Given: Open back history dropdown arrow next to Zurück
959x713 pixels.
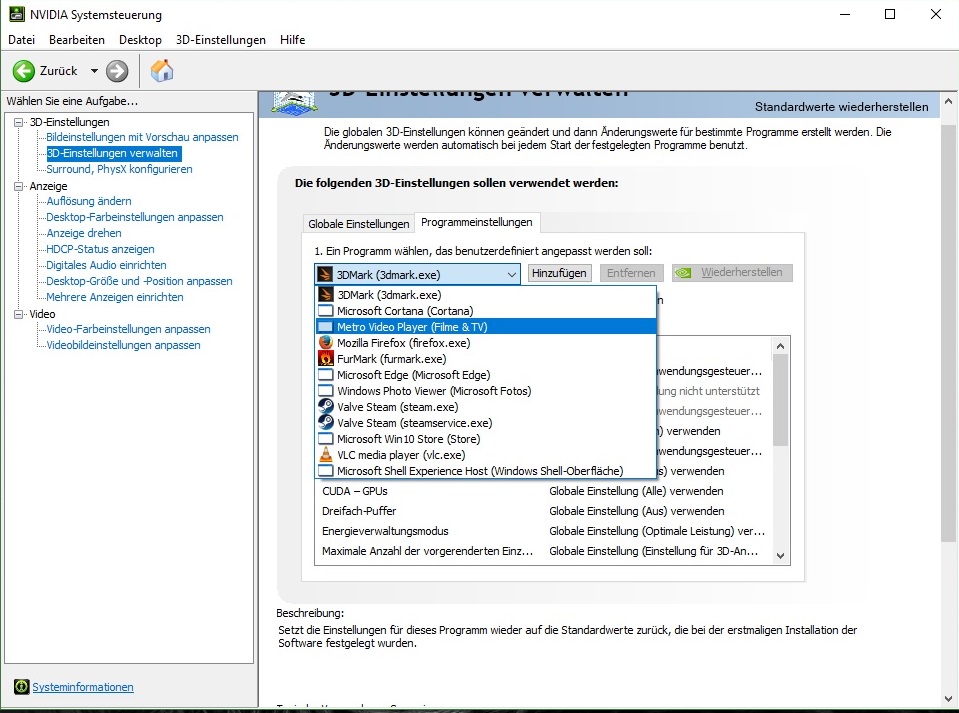Looking at the screenshot, I should (x=94, y=71).
